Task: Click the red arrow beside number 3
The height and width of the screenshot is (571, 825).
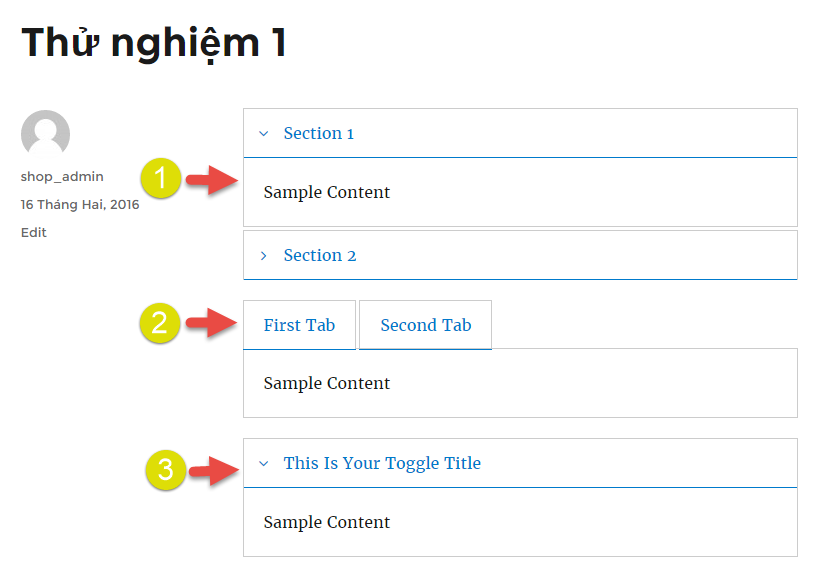Action: tap(214, 470)
